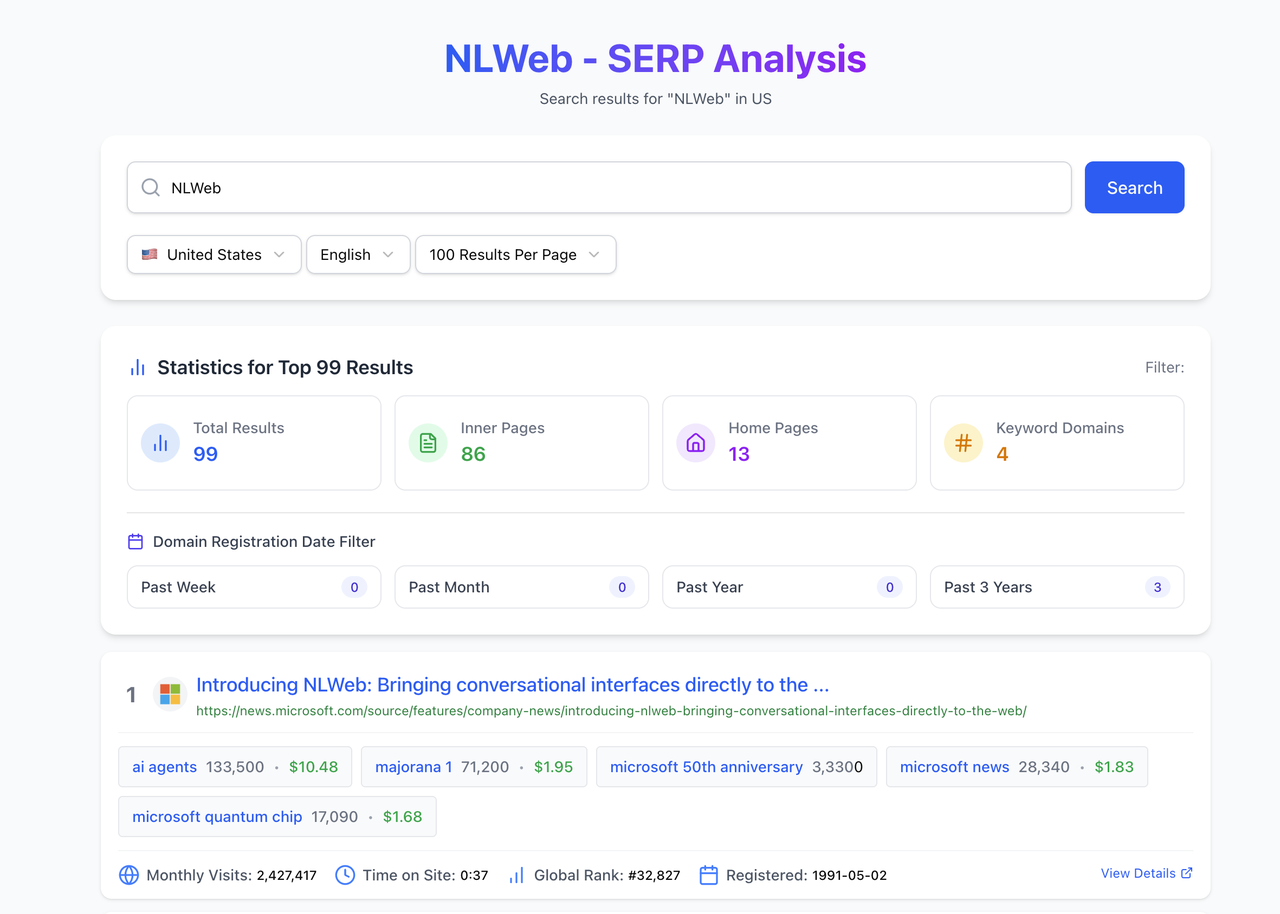
Task: Open the View Details link
Action: tap(1146, 873)
